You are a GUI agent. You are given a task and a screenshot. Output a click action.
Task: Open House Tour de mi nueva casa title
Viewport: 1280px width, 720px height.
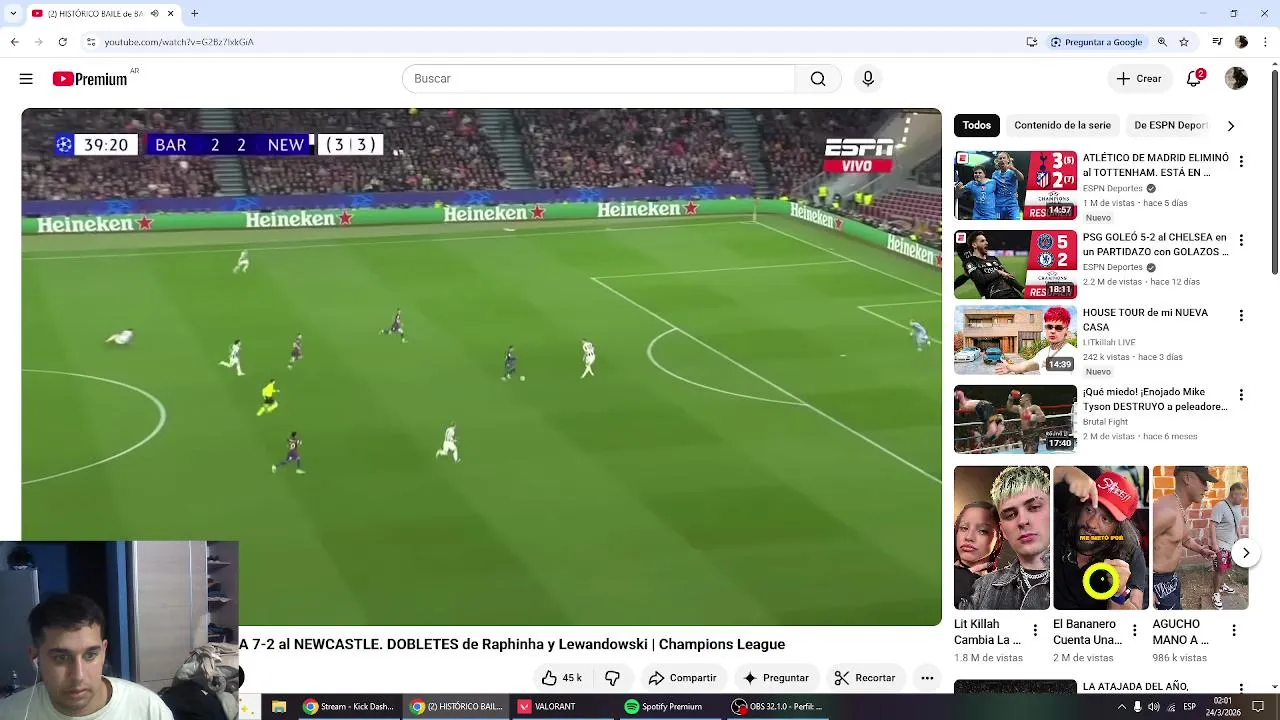[1145, 320]
